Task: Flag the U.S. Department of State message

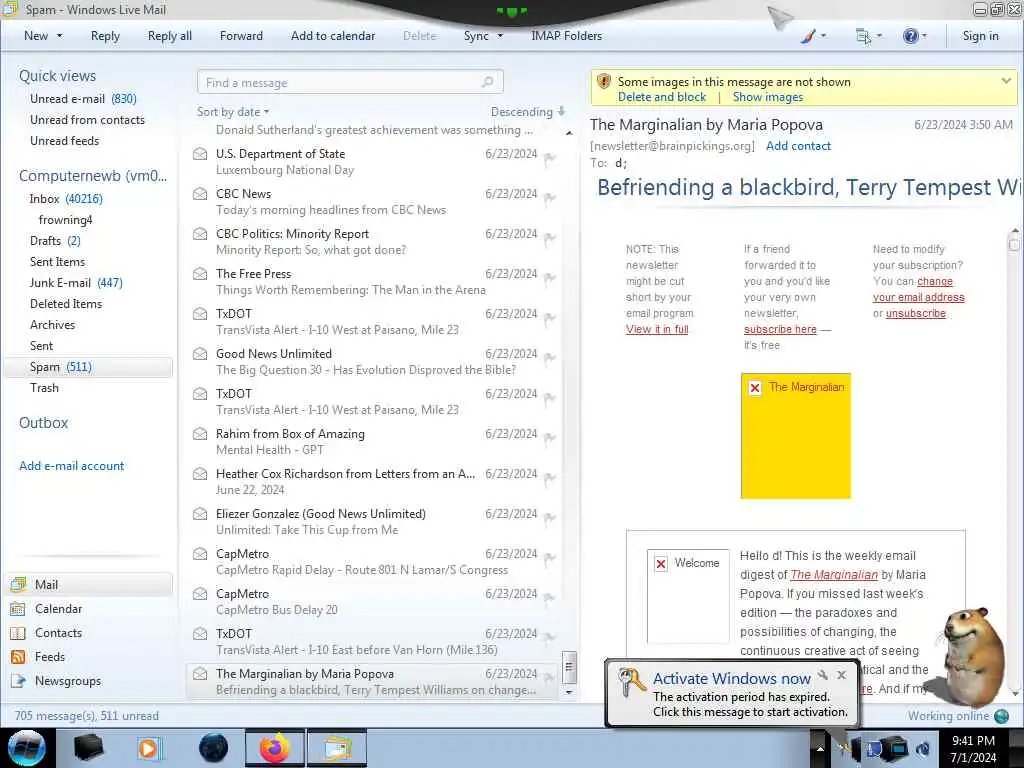Action: click(550, 158)
